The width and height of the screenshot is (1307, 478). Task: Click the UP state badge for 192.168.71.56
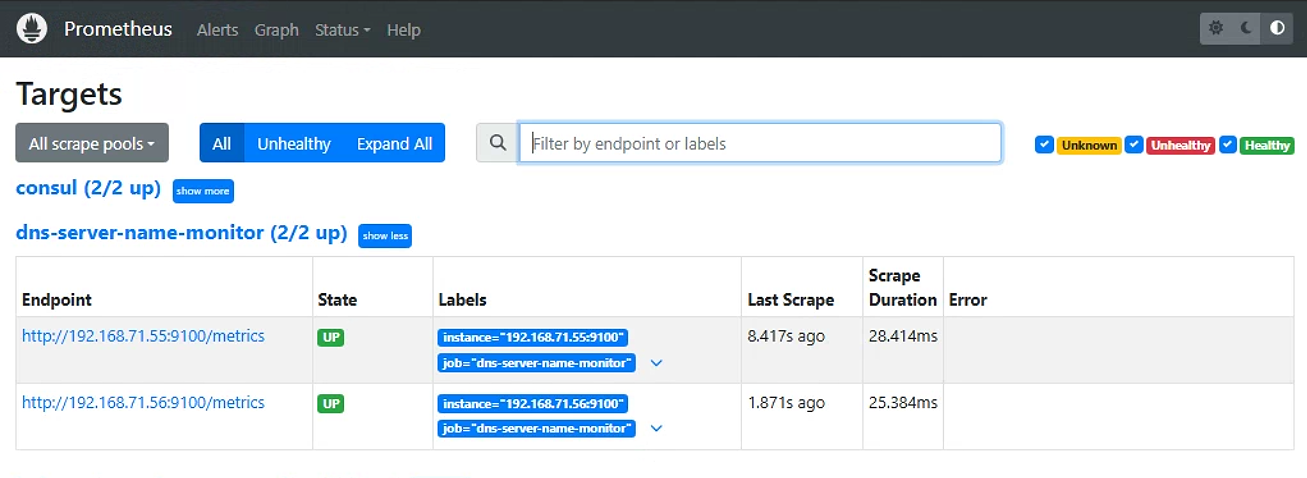(x=331, y=404)
